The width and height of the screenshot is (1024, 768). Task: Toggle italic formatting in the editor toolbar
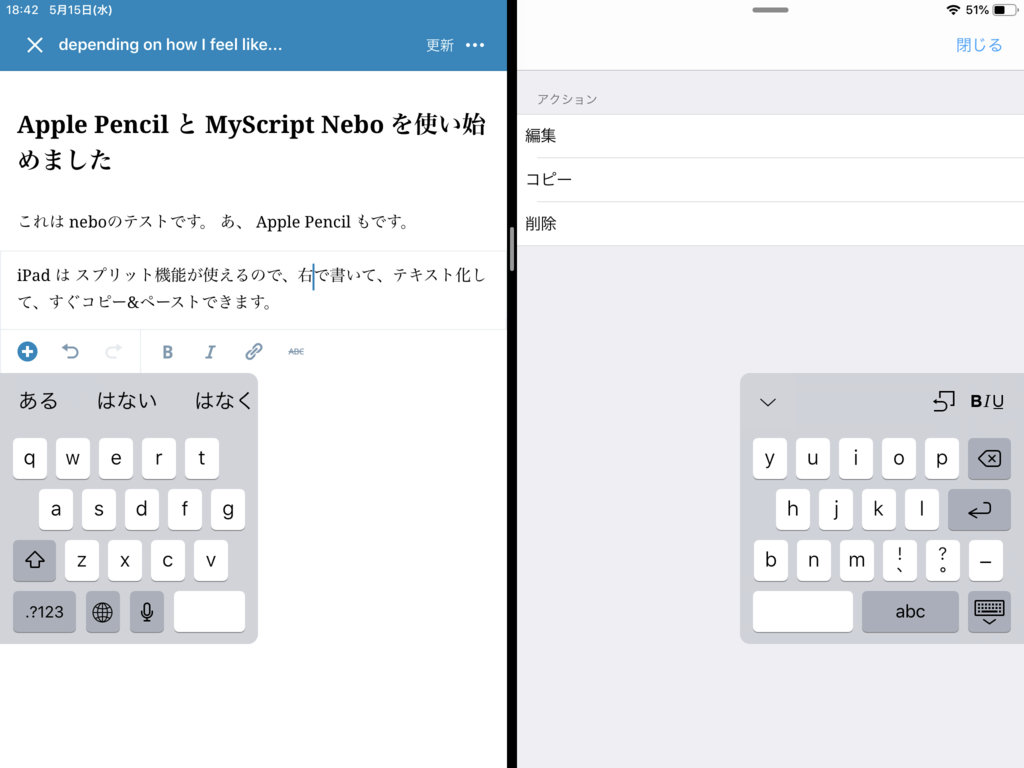pyautogui.click(x=210, y=352)
